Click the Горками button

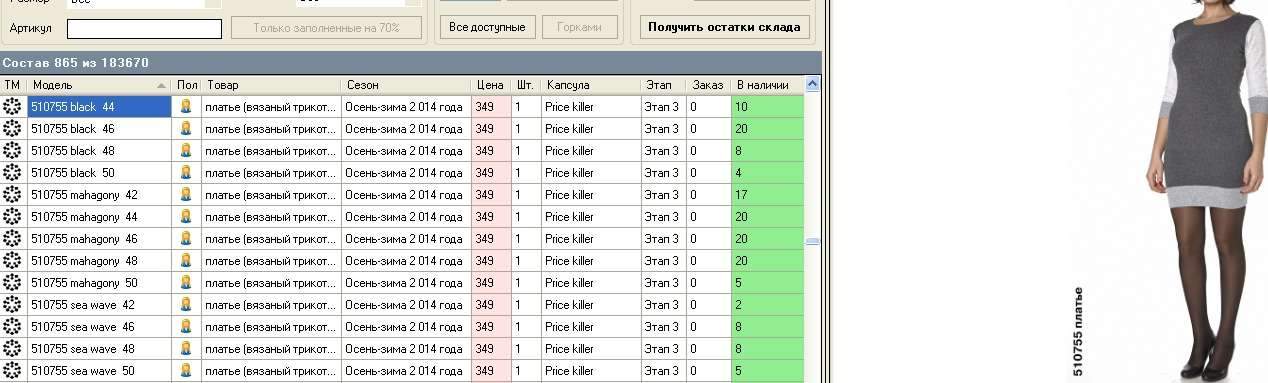coord(579,27)
